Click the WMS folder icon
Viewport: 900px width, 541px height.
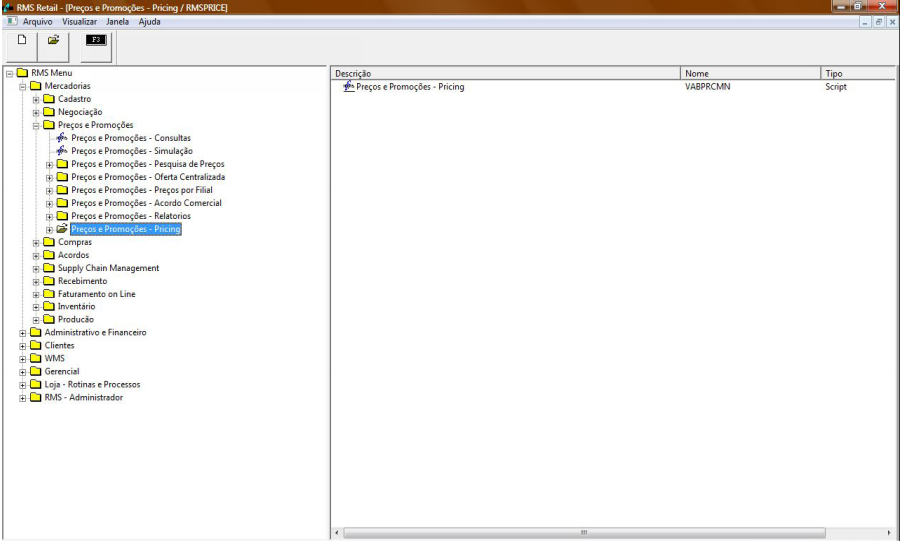36,359
